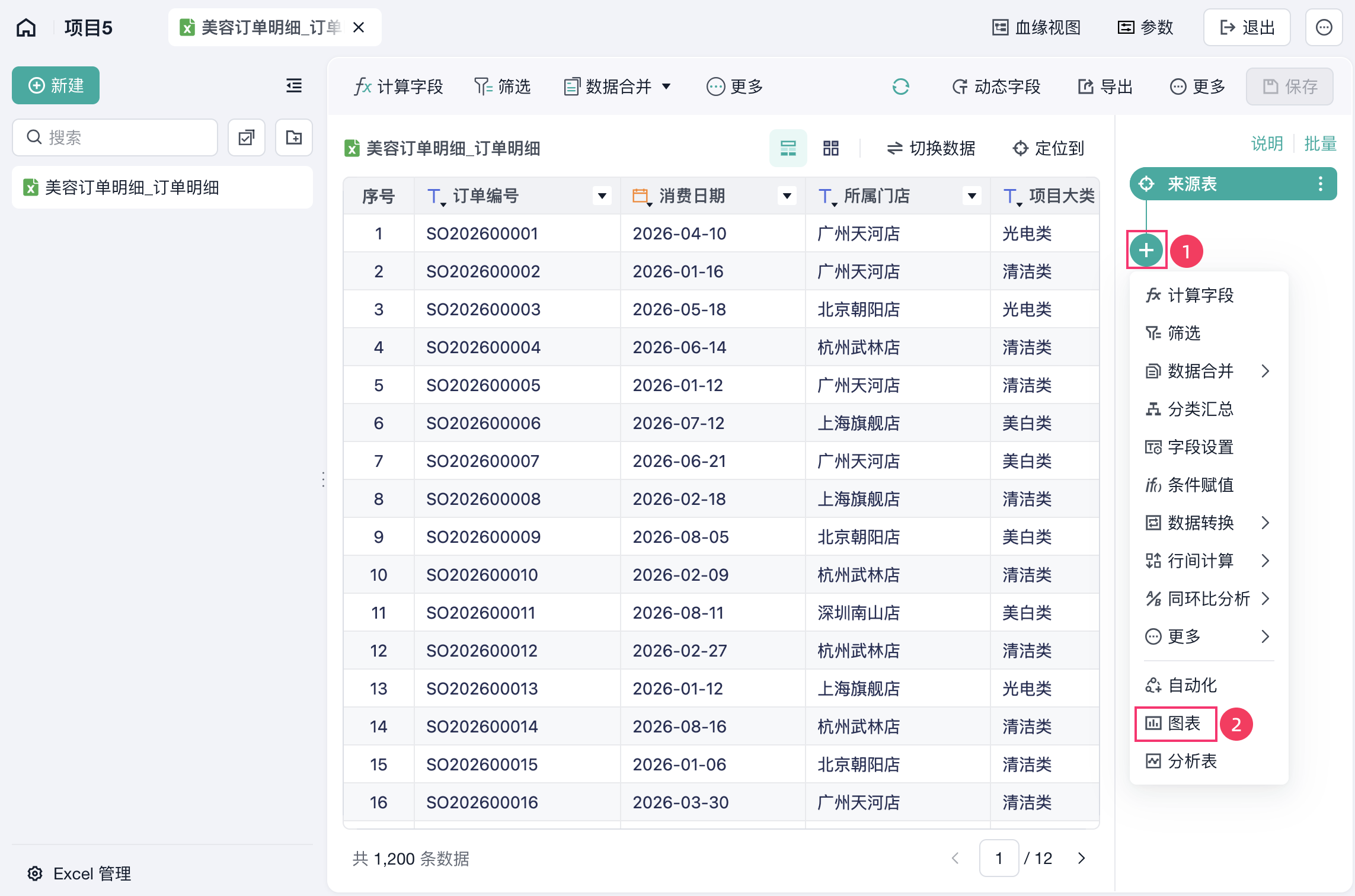Click the page number input box

(999, 858)
